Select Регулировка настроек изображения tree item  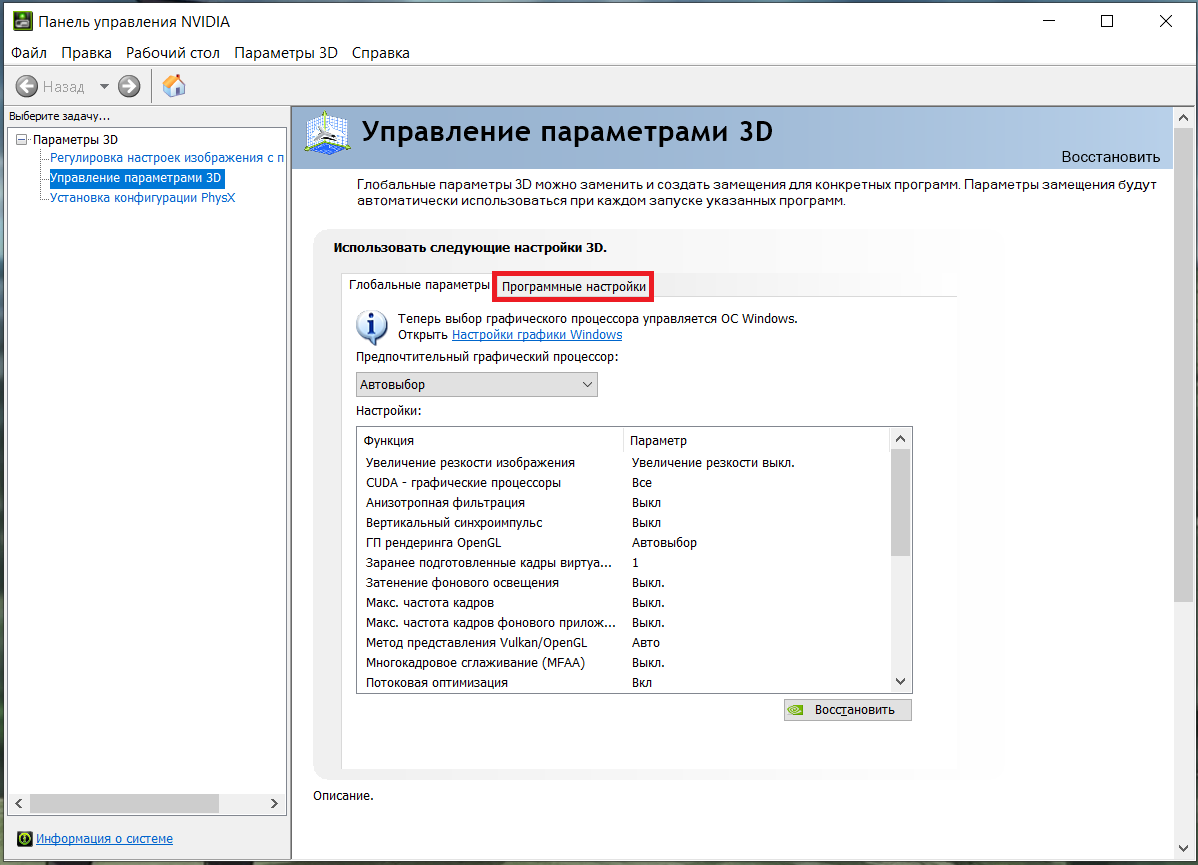click(167, 157)
